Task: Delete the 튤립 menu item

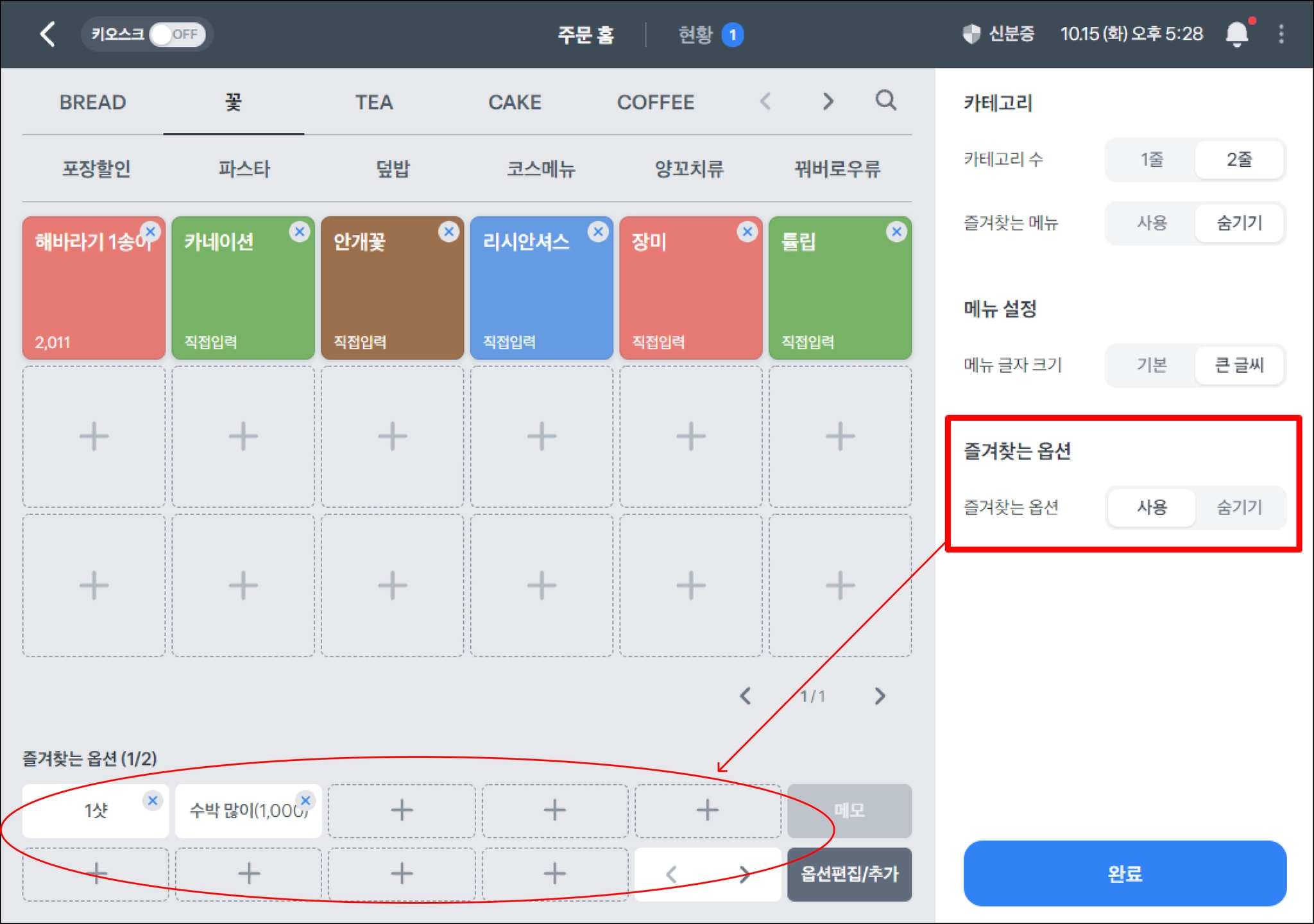Action: 896,232
